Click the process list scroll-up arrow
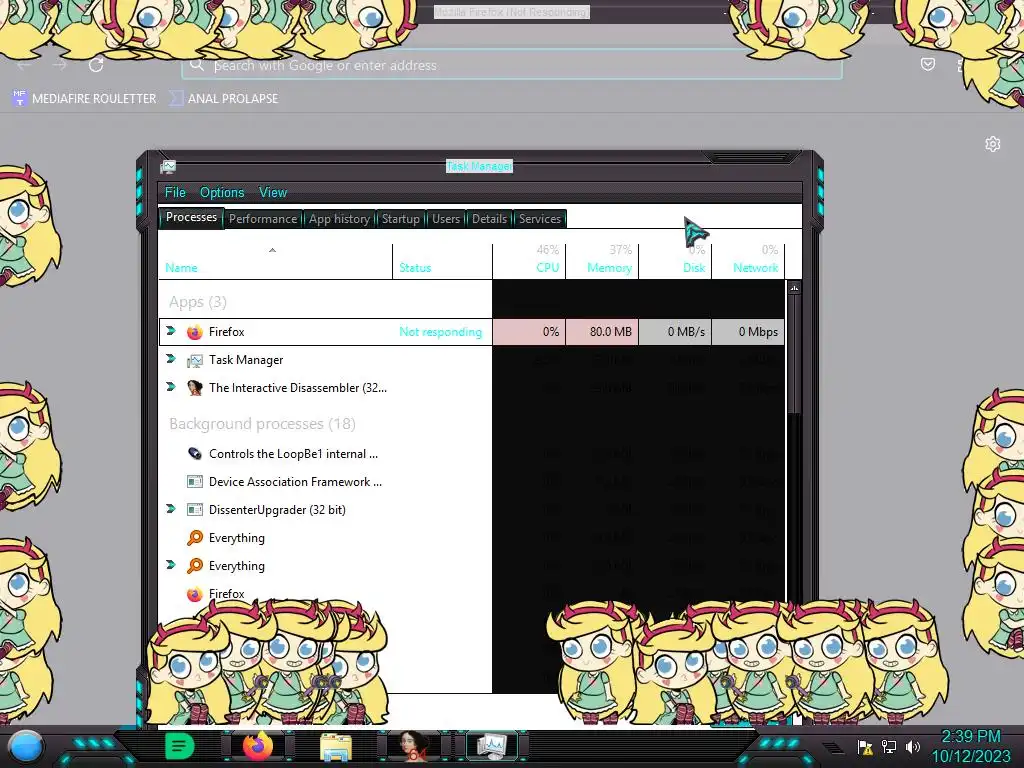 click(x=794, y=287)
